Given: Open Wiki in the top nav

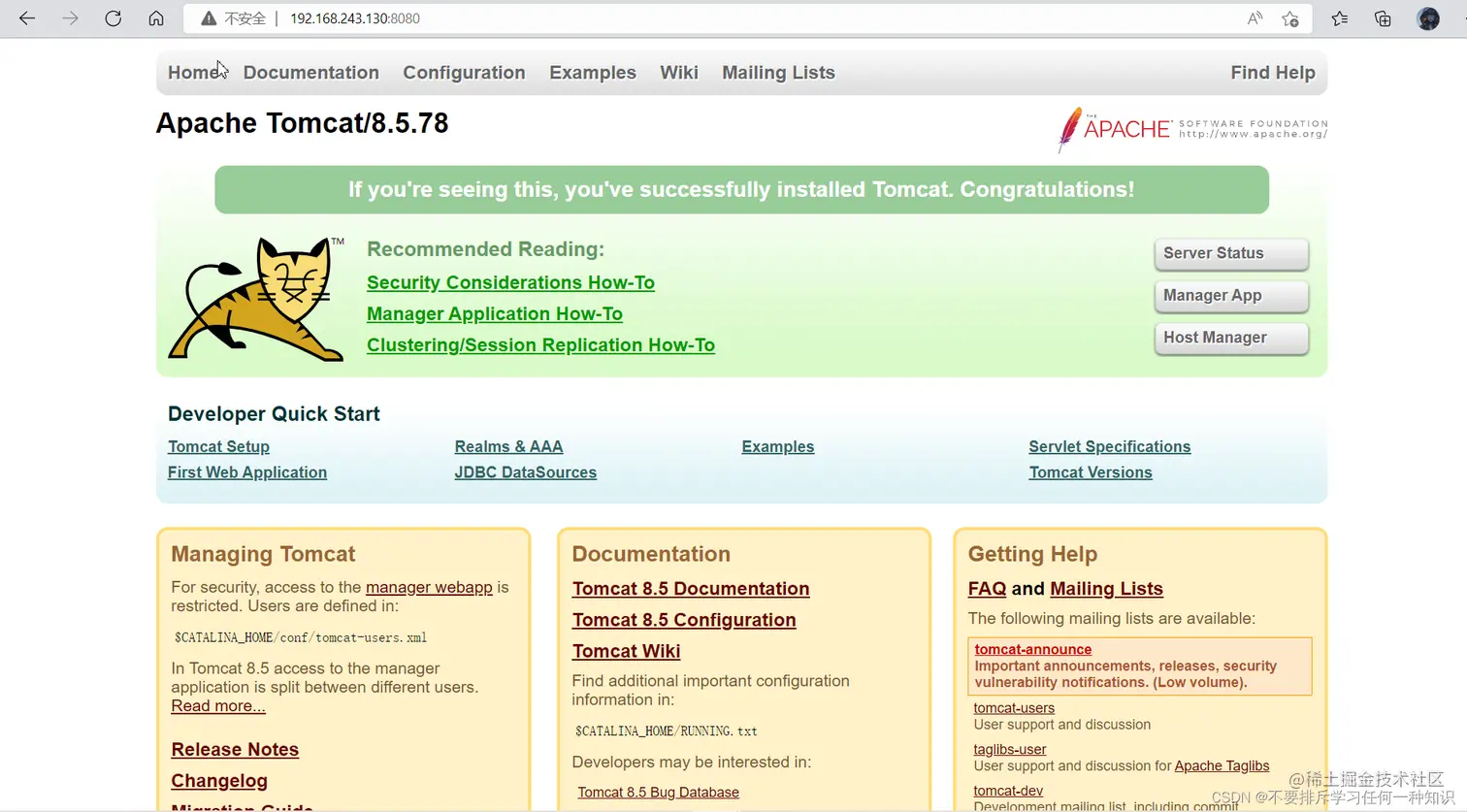Looking at the screenshot, I should coord(679,73).
